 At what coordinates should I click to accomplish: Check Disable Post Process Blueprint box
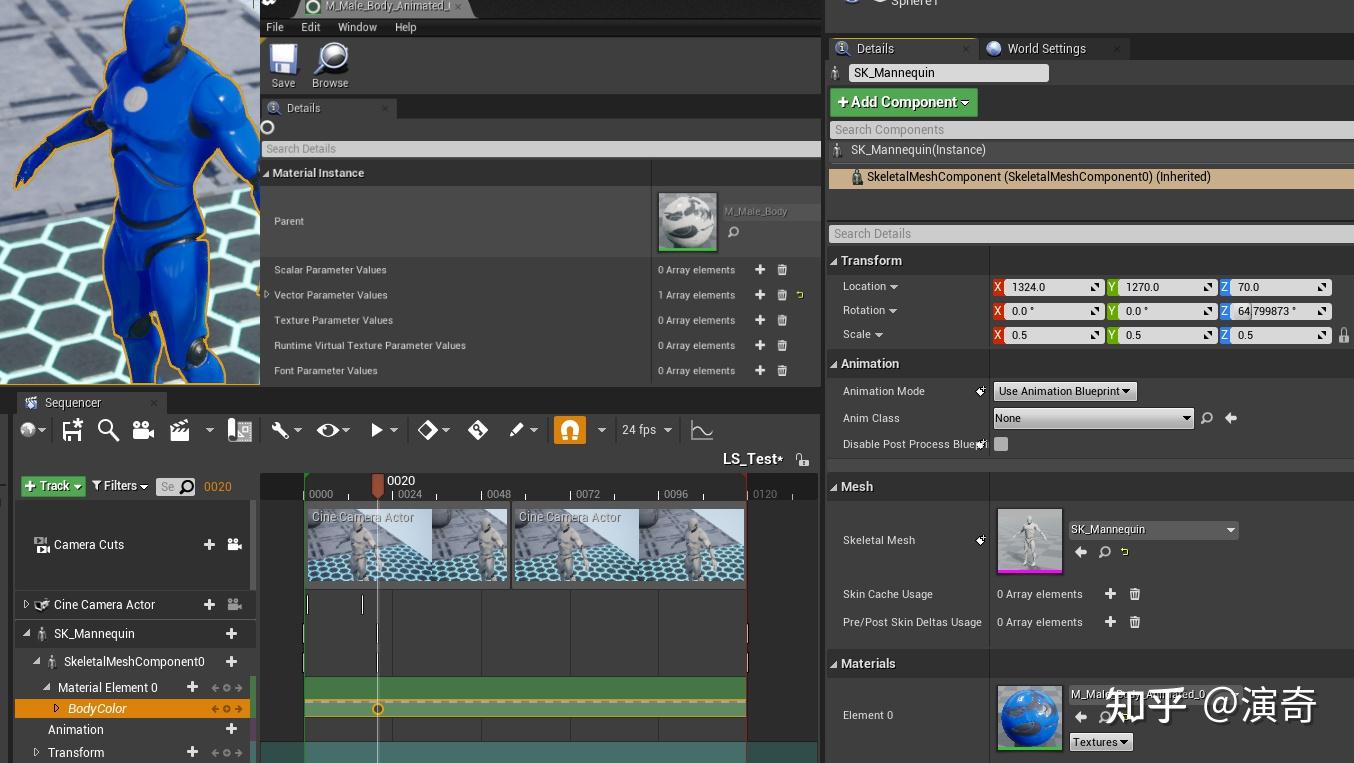1001,444
